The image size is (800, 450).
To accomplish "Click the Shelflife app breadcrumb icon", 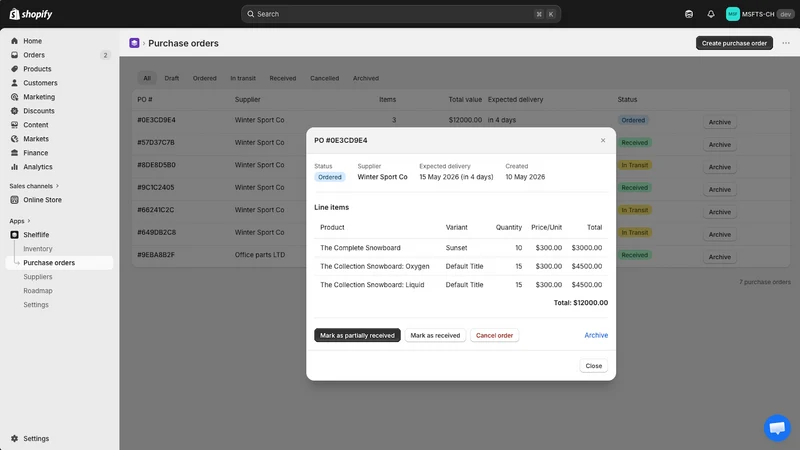I will (134, 43).
